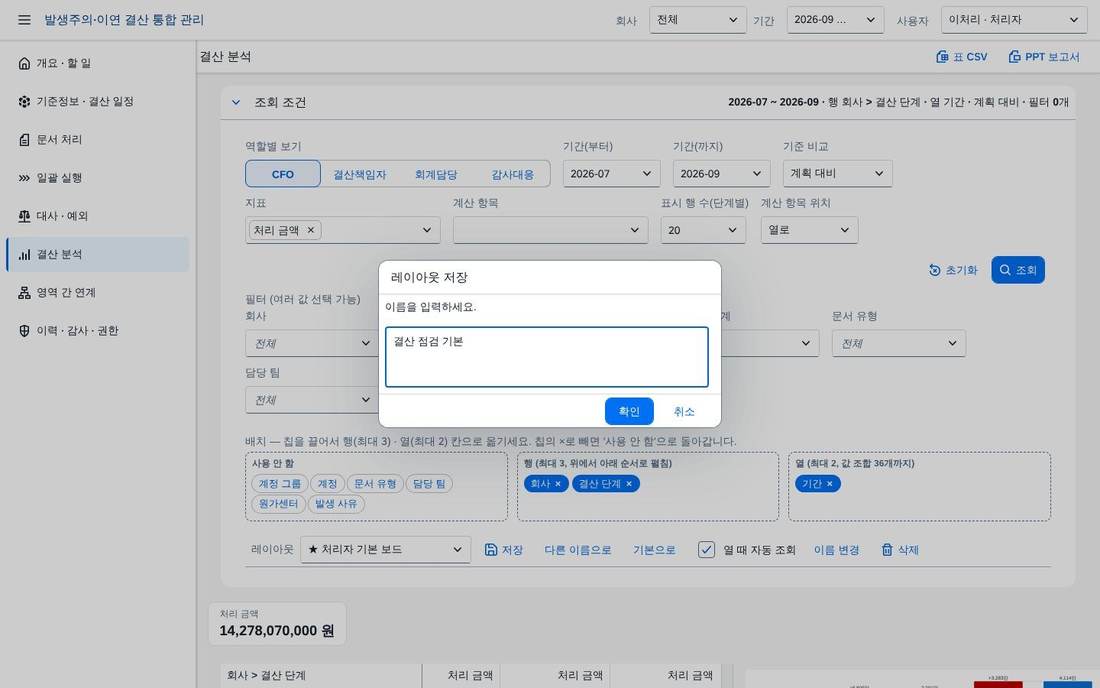Click the arrows icon beside 일괄 실행

[24, 178]
